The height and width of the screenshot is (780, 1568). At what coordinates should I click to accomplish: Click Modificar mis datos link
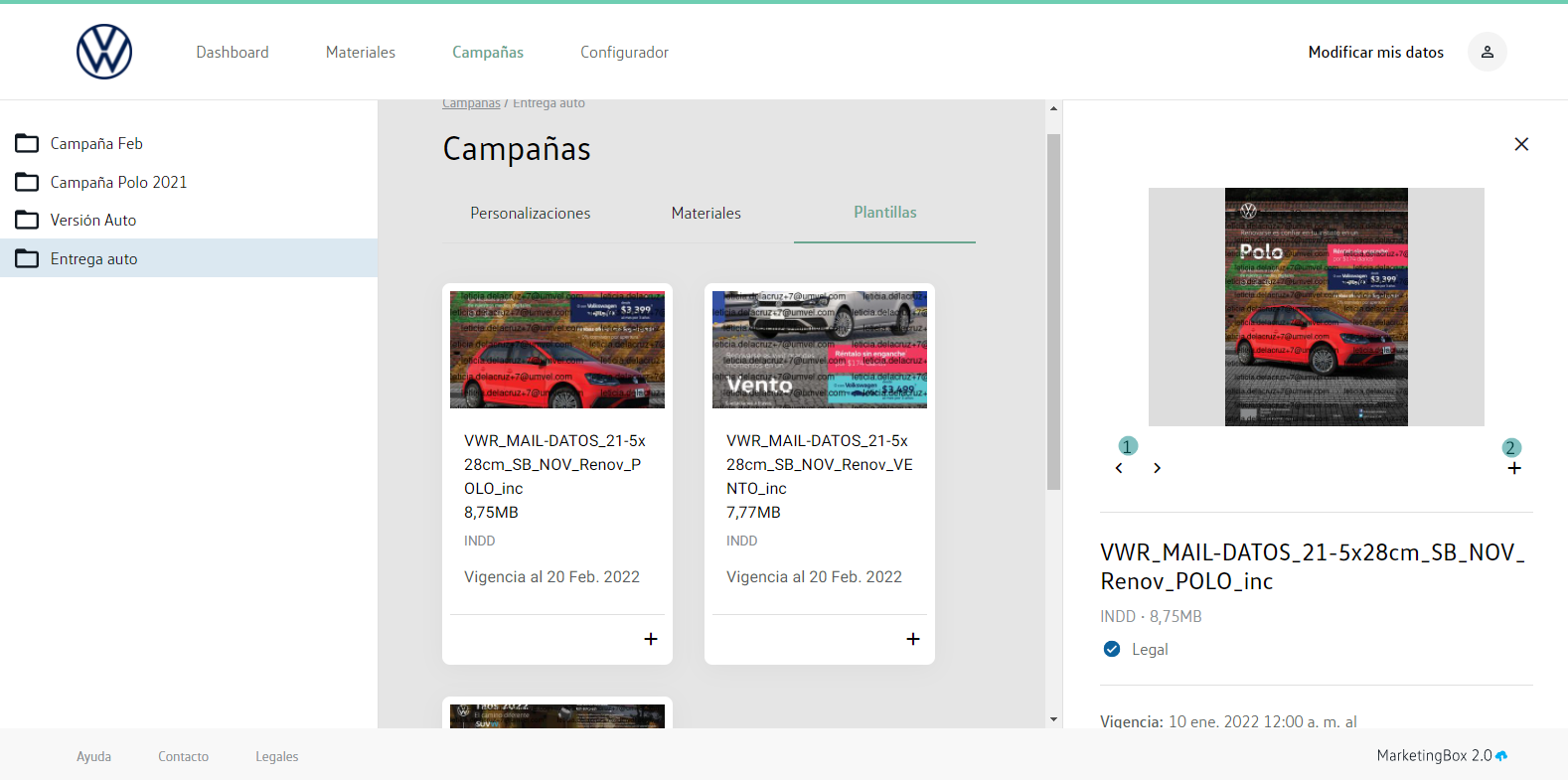1376,52
